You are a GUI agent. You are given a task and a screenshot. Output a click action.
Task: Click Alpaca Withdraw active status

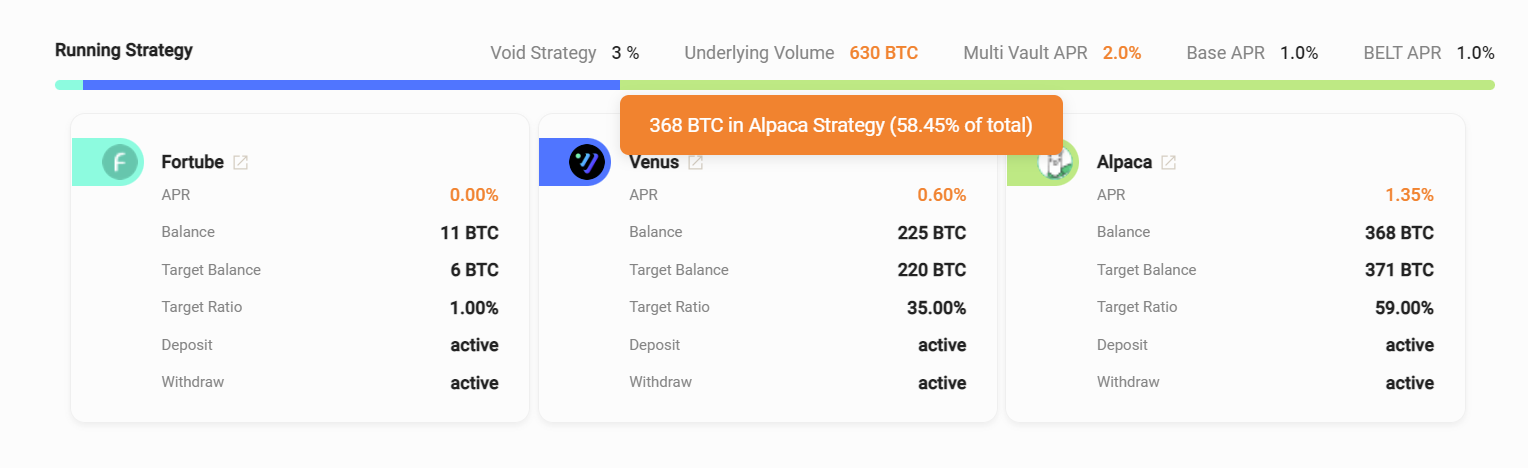(x=1409, y=383)
